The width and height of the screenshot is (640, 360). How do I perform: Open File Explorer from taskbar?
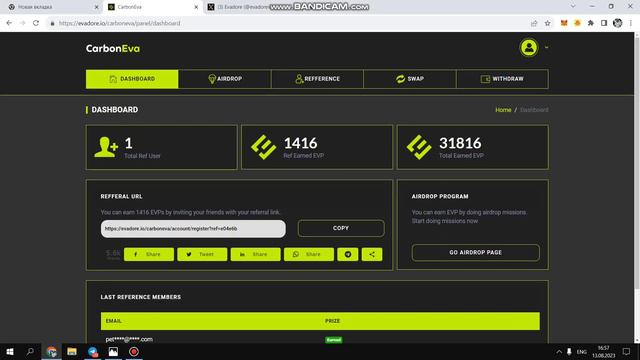[72, 351]
